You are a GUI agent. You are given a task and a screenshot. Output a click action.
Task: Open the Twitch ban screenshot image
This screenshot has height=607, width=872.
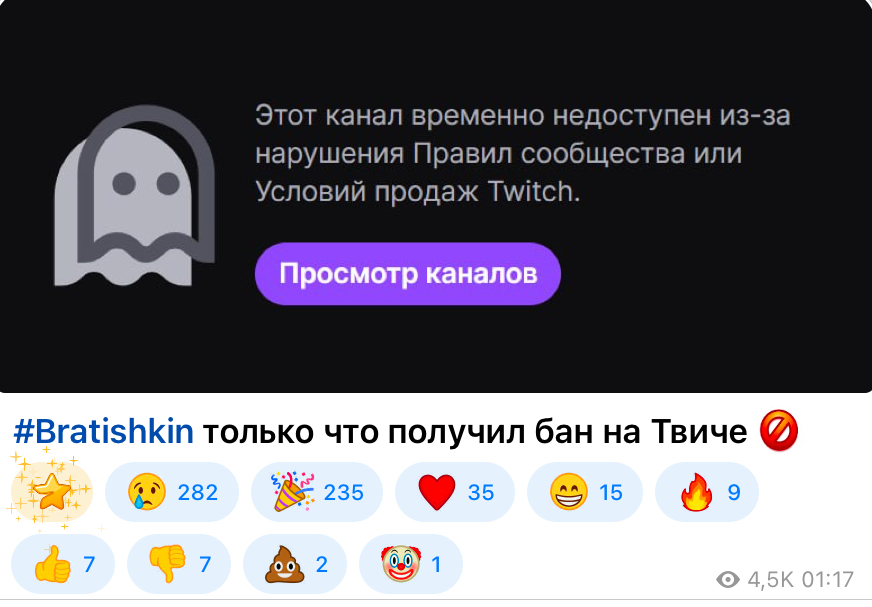(x=436, y=196)
